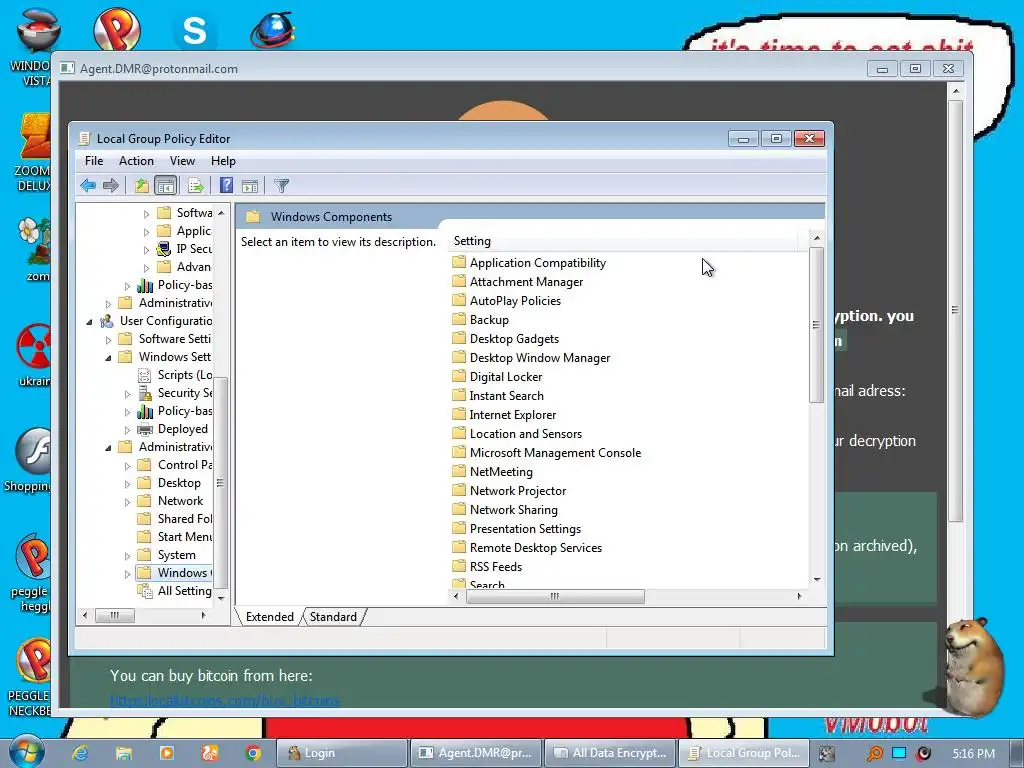Open the Skype desktop shortcut
Image resolution: width=1024 pixels, height=768 pixels.
pyautogui.click(x=194, y=31)
